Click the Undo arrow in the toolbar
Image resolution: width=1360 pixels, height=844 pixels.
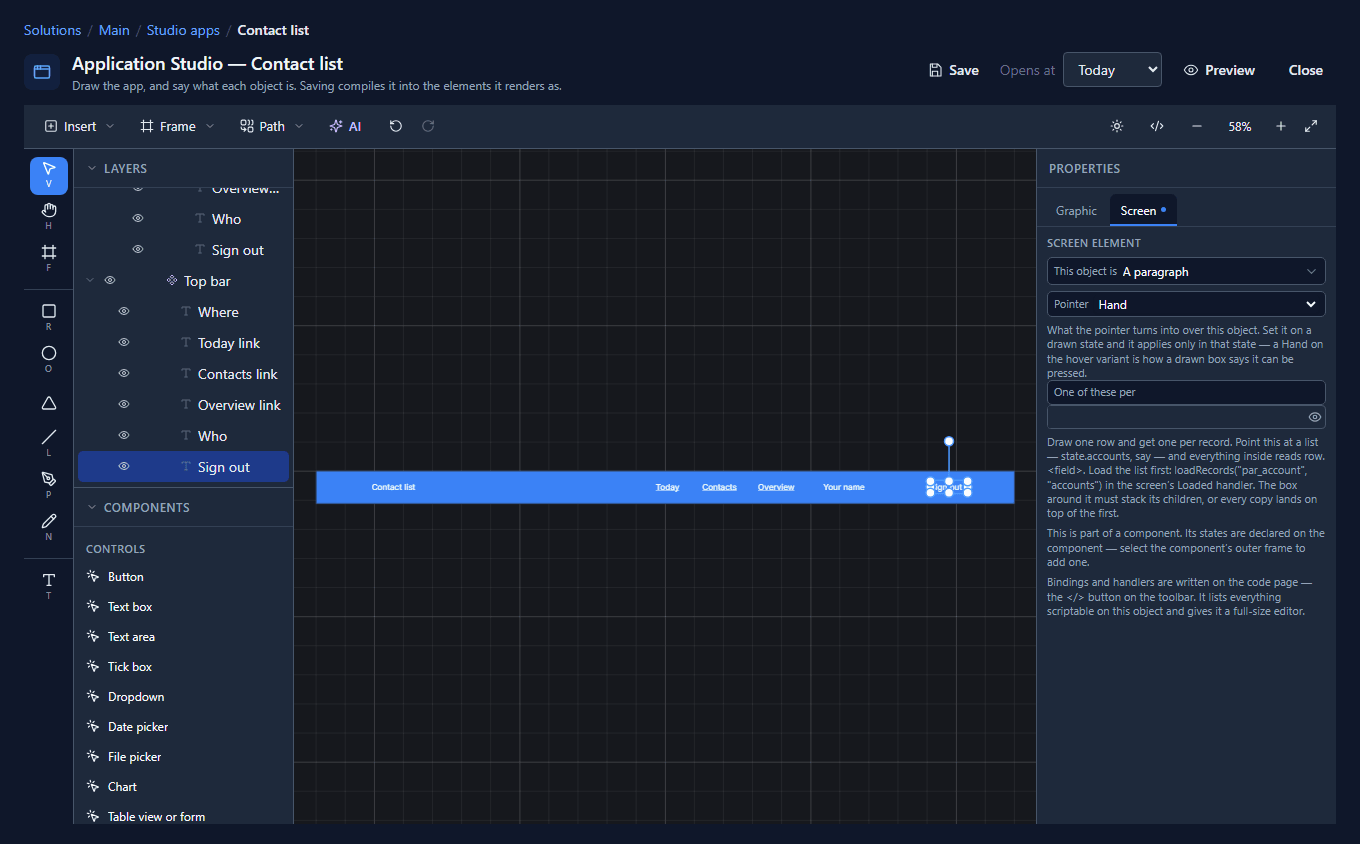[x=396, y=126]
